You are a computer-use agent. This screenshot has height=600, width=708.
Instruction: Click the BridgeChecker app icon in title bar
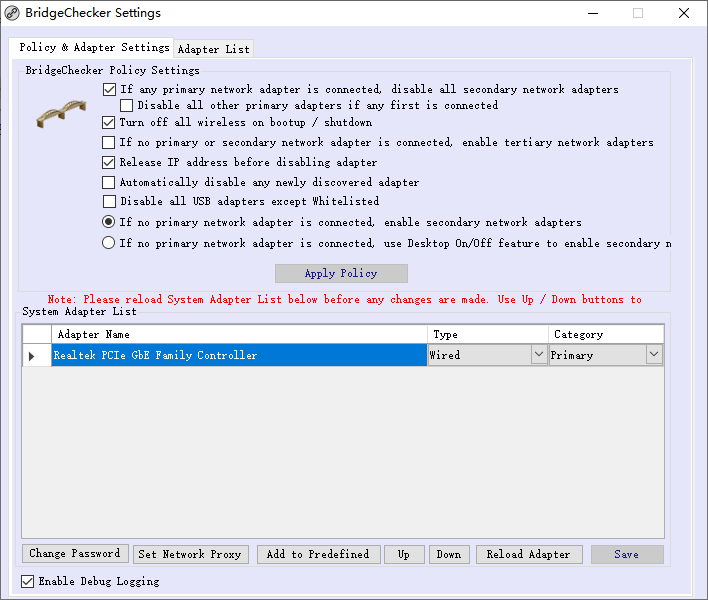[x=12, y=13]
